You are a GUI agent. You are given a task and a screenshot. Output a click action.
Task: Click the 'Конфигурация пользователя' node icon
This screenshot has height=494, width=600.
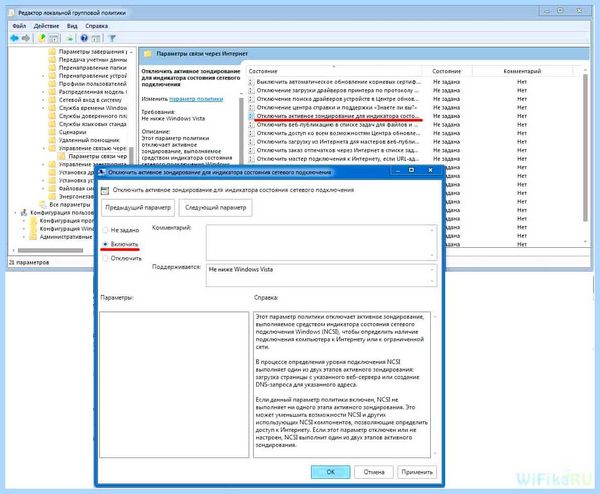click(24, 212)
